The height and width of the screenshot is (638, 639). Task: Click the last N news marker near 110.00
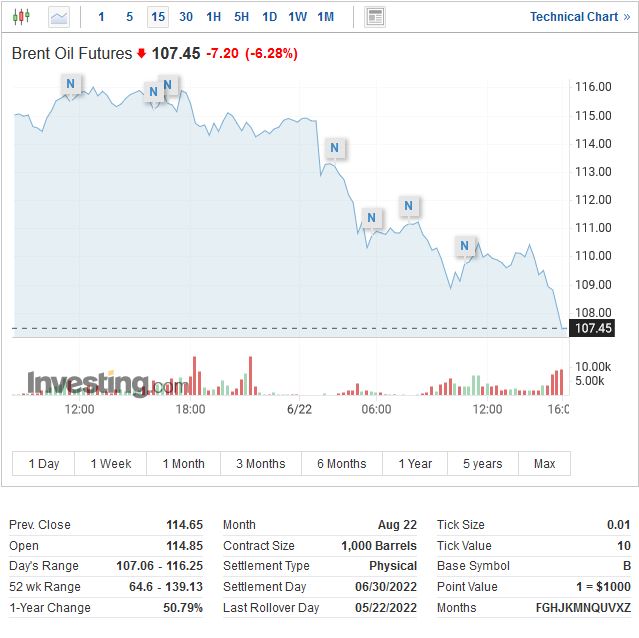(465, 245)
